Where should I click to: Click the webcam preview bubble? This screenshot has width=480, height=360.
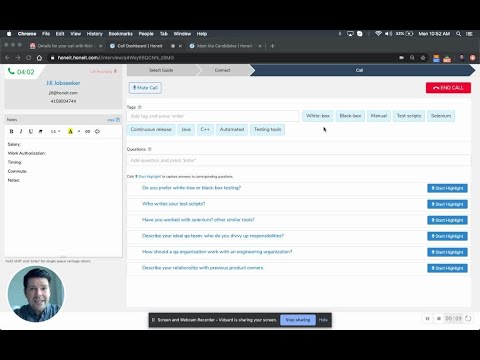(x=36, y=294)
